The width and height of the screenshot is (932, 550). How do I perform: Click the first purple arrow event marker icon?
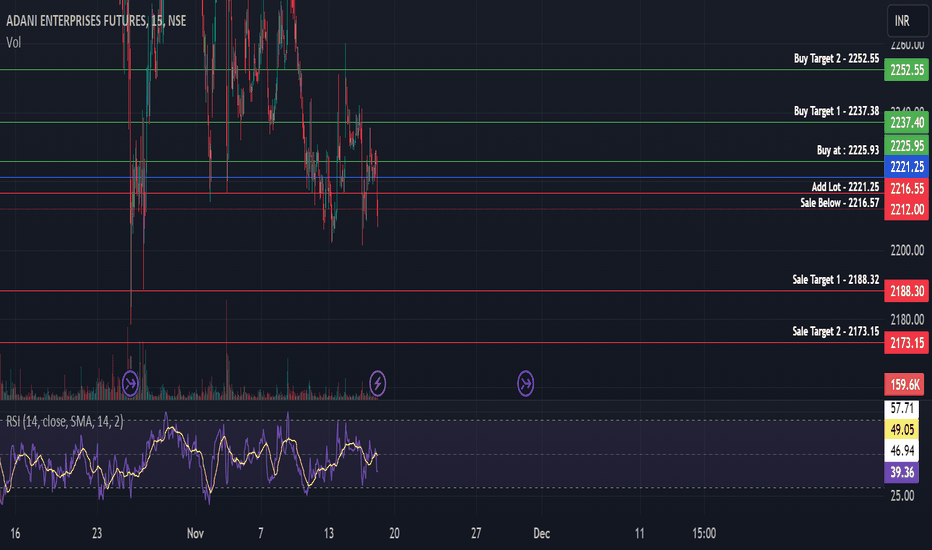(x=130, y=384)
